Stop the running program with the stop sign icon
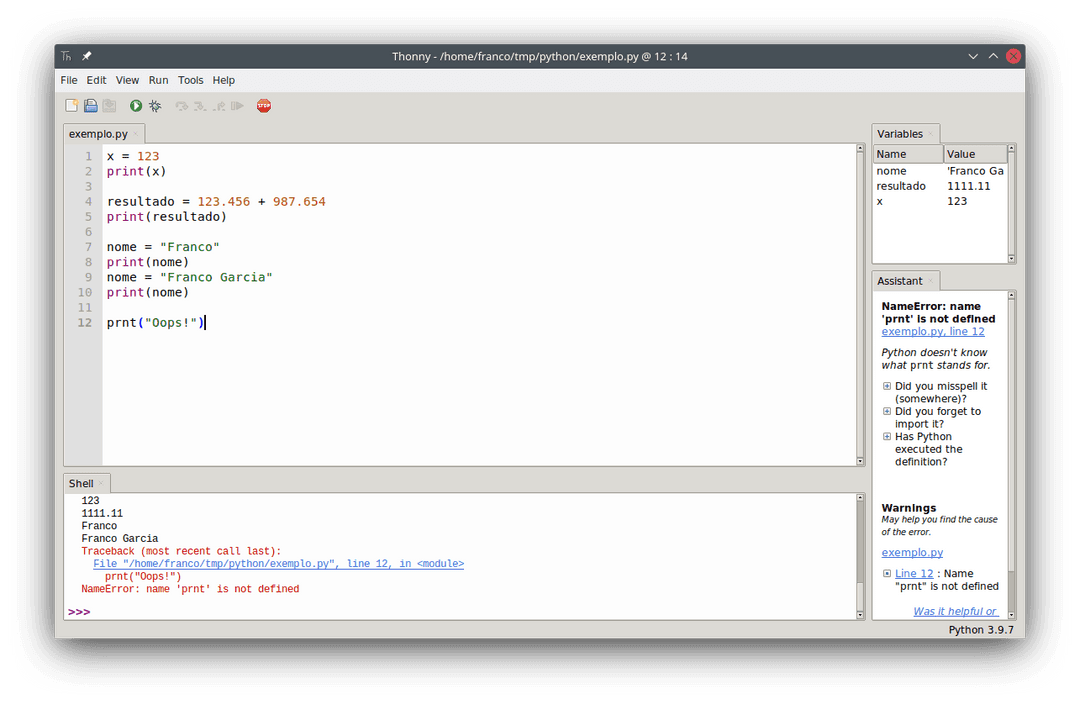1080x703 pixels. click(x=263, y=105)
